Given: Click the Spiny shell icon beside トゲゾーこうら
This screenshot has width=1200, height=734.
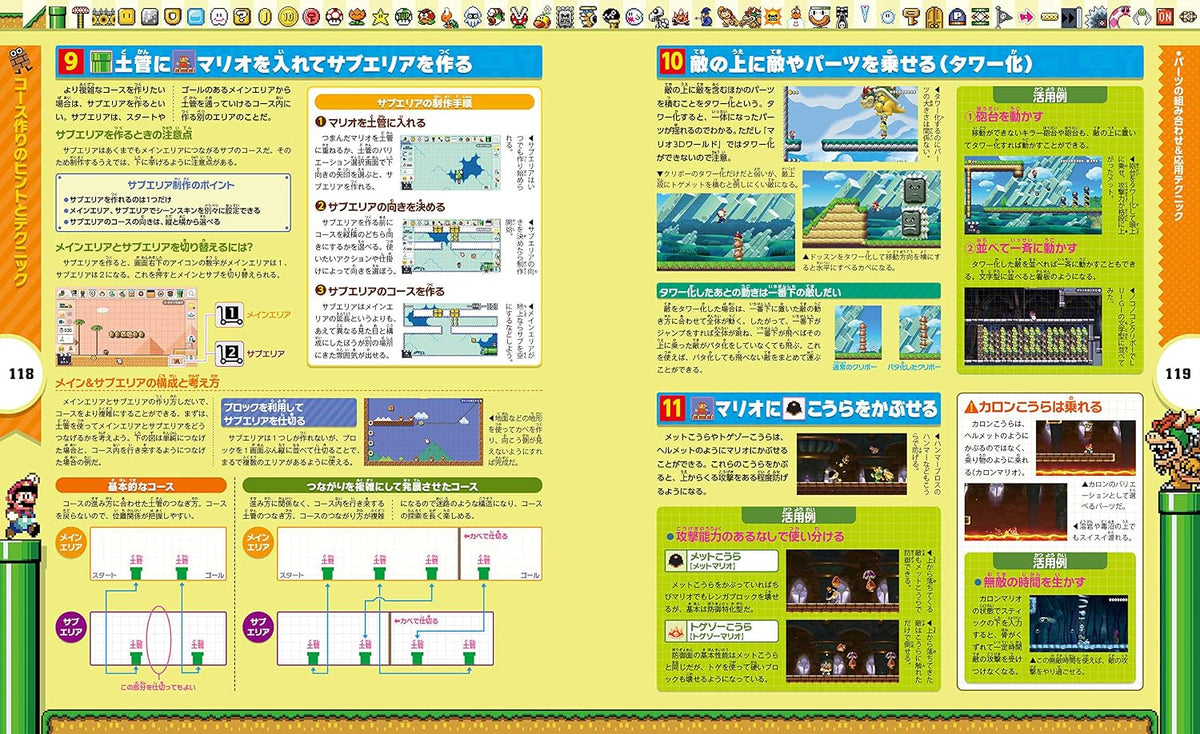Looking at the screenshot, I should coord(679,630).
